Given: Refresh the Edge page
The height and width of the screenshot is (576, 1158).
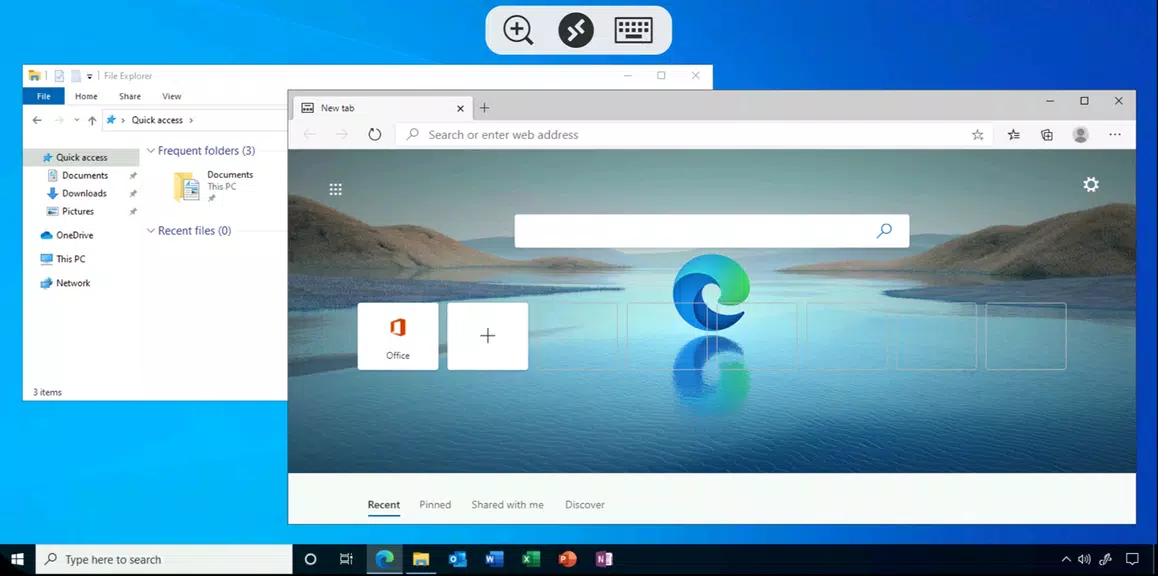Looking at the screenshot, I should (374, 134).
